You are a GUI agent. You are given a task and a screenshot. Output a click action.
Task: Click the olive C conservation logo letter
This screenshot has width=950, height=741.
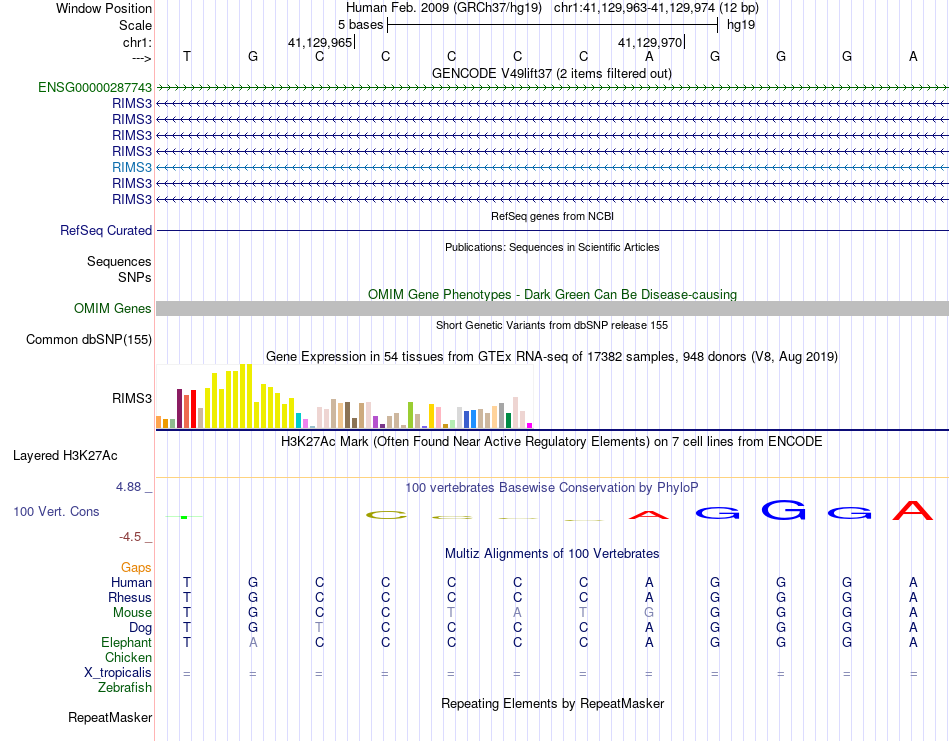coord(386,516)
